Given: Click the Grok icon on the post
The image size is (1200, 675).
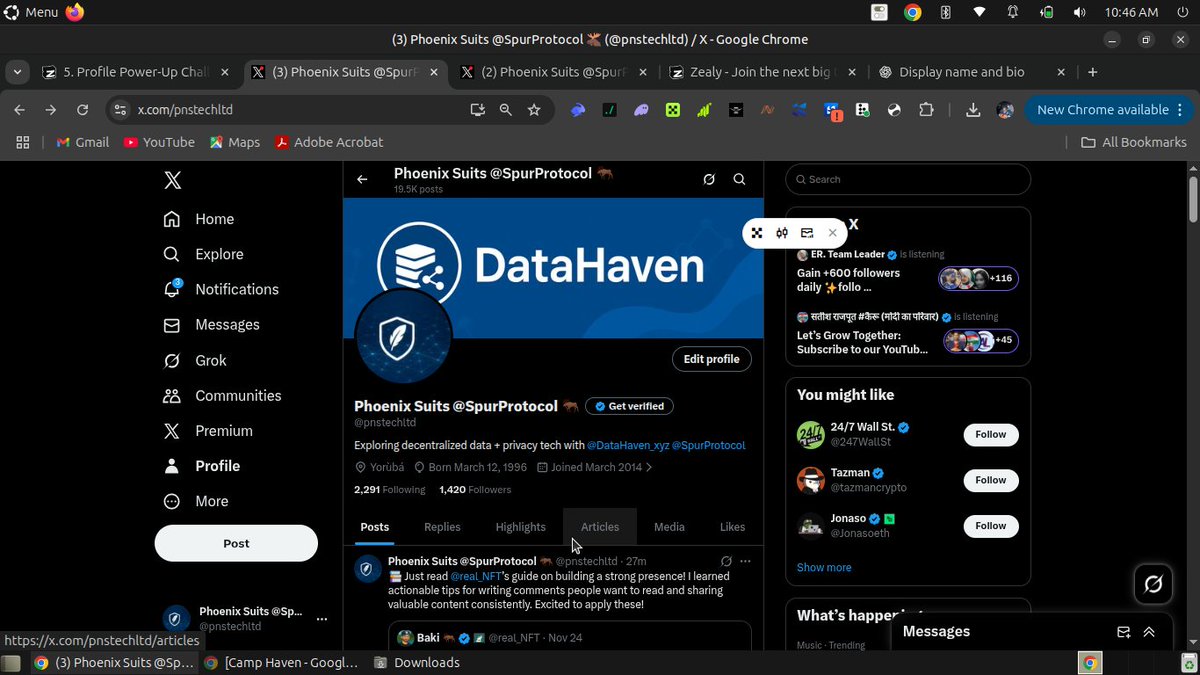Looking at the screenshot, I should tap(726, 561).
